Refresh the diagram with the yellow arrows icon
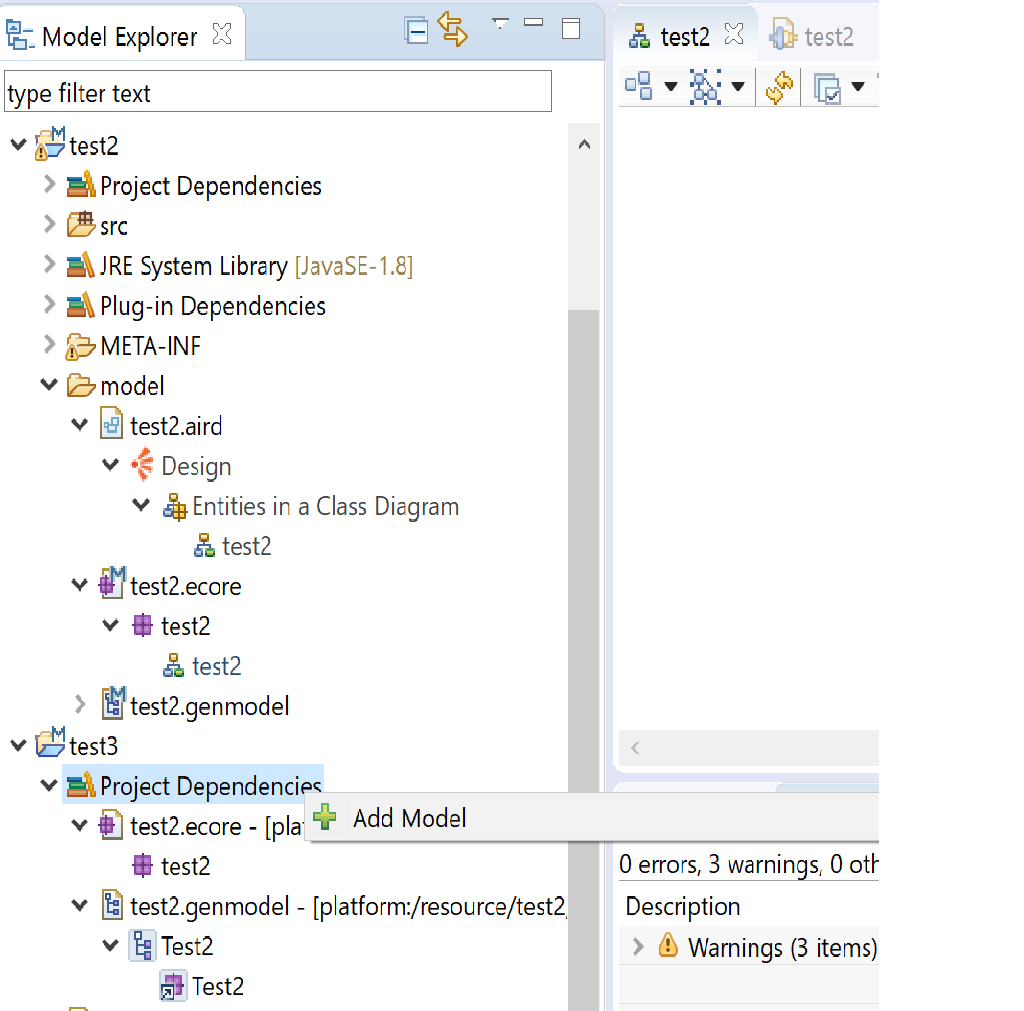The image size is (1024, 1011). coord(779,87)
